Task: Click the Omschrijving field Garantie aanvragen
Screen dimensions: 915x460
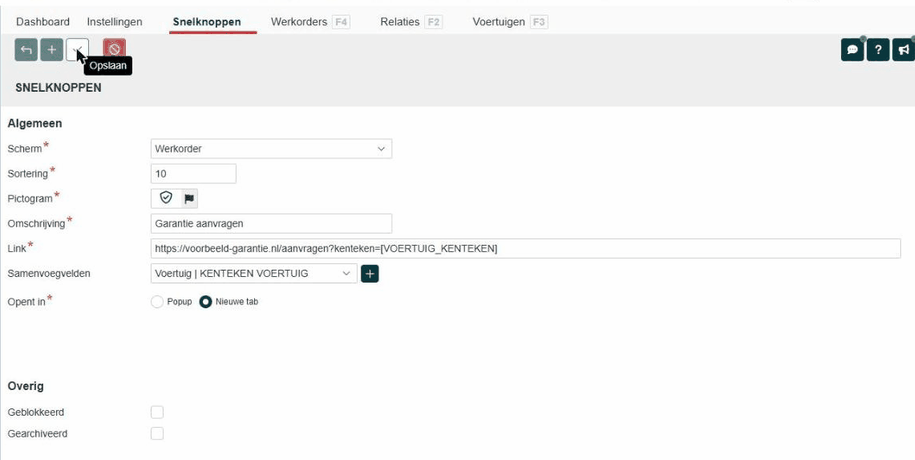Action: tap(271, 224)
